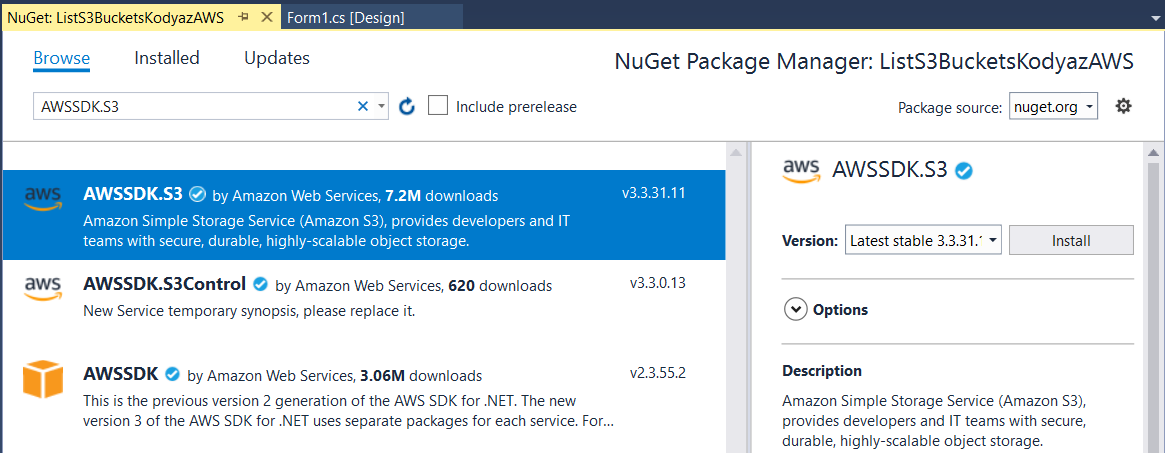The width and height of the screenshot is (1165, 453).
Task: Click version v3.3.0.13 of AWSSDK.S3Control
Action: 658,283
